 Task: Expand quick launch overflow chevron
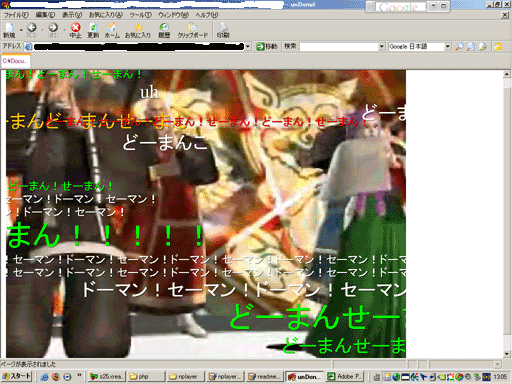coord(79,375)
